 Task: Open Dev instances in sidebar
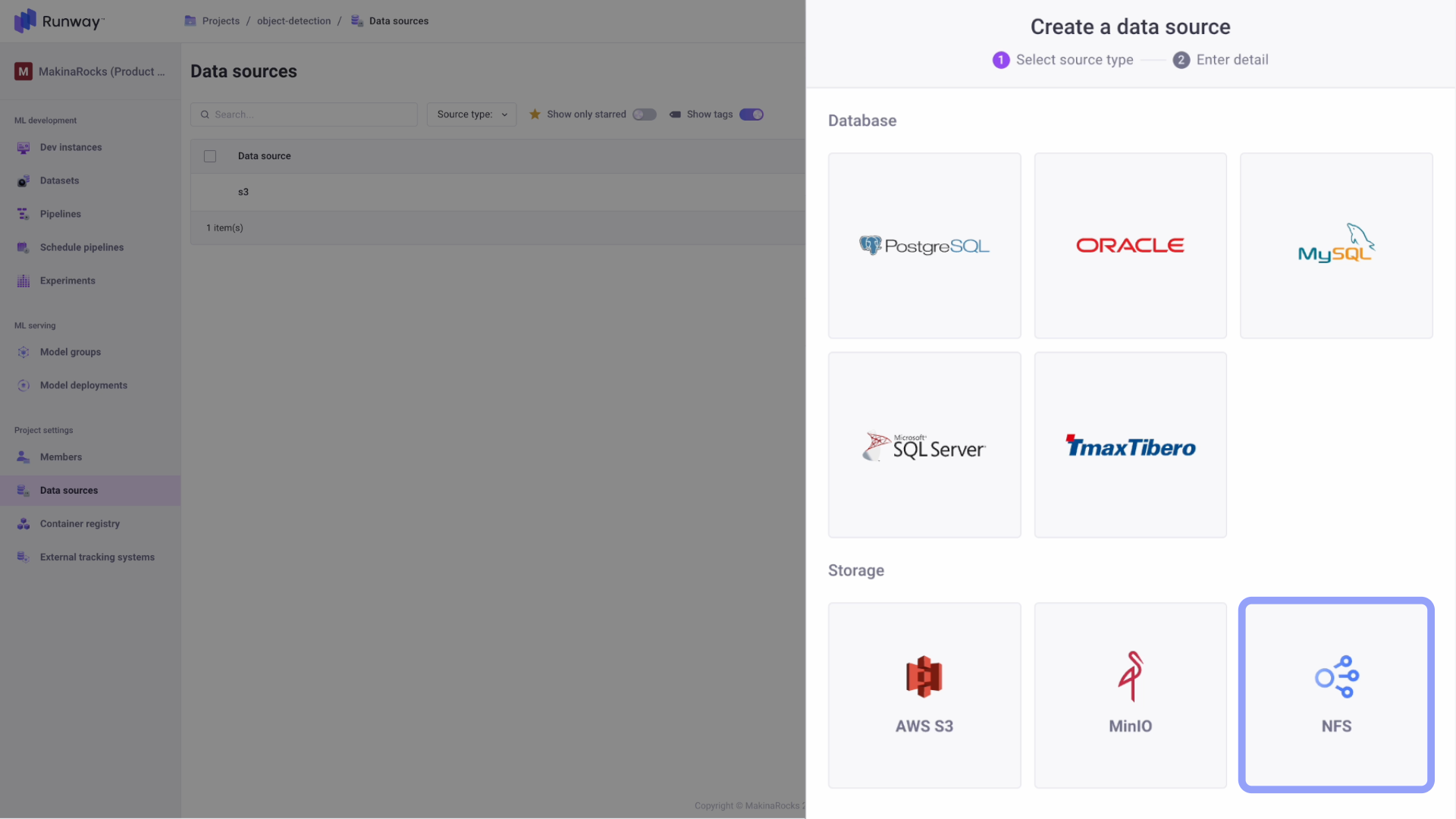click(90, 148)
